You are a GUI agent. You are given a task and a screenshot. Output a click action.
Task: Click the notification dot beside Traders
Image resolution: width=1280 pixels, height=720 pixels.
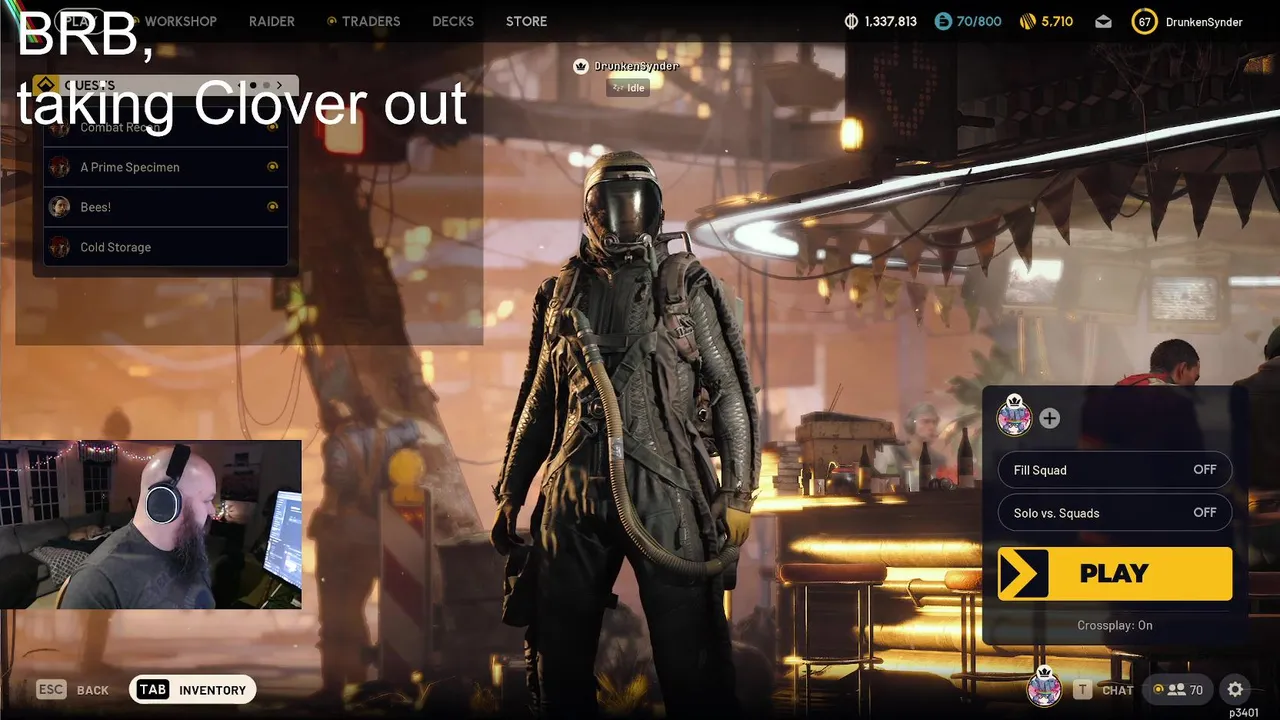coord(332,21)
